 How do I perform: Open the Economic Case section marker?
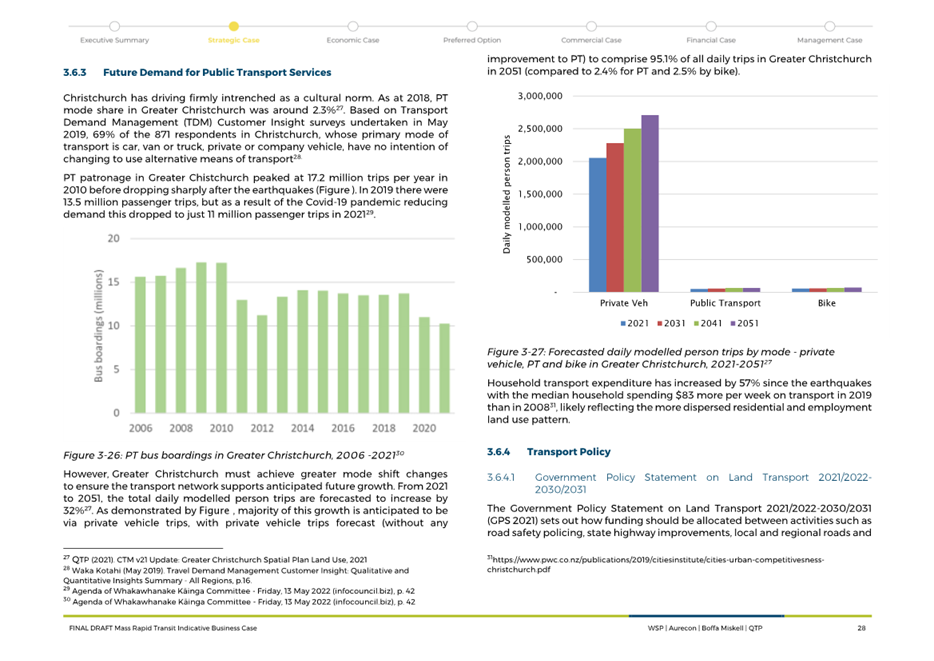(x=353, y=40)
